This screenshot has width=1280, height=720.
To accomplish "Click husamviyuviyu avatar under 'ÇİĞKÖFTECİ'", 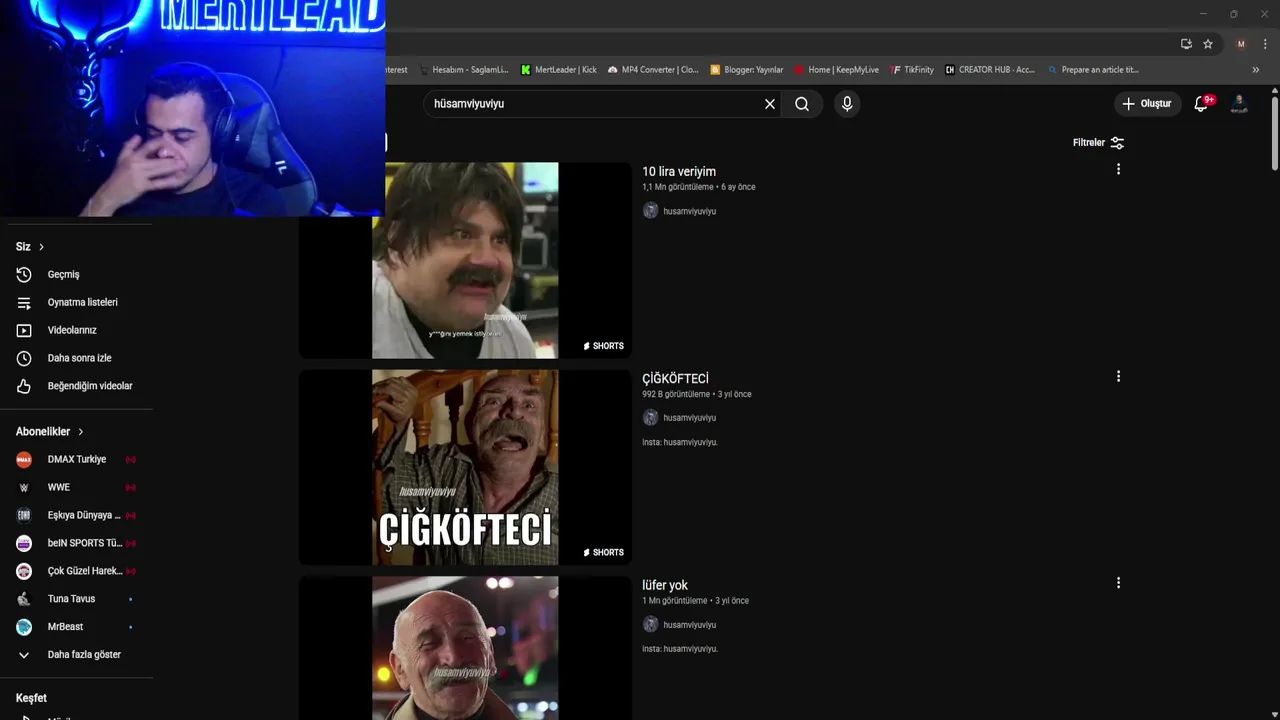I will pyautogui.click(x=650, y=418).
